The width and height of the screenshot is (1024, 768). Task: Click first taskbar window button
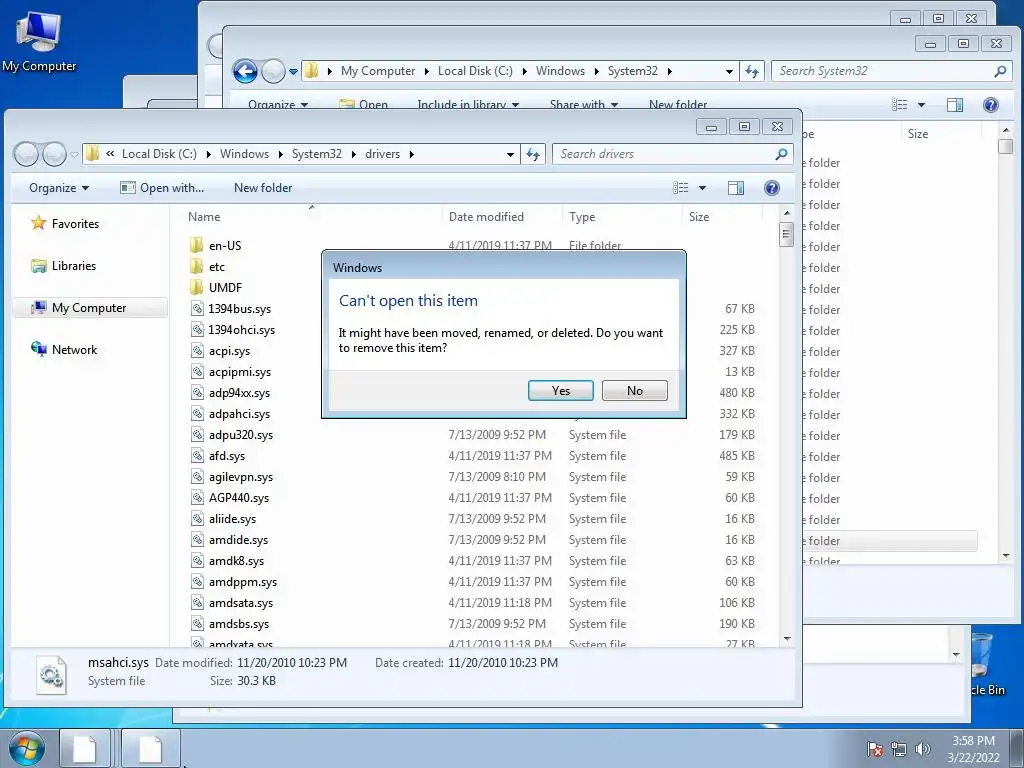click(85, 748)
